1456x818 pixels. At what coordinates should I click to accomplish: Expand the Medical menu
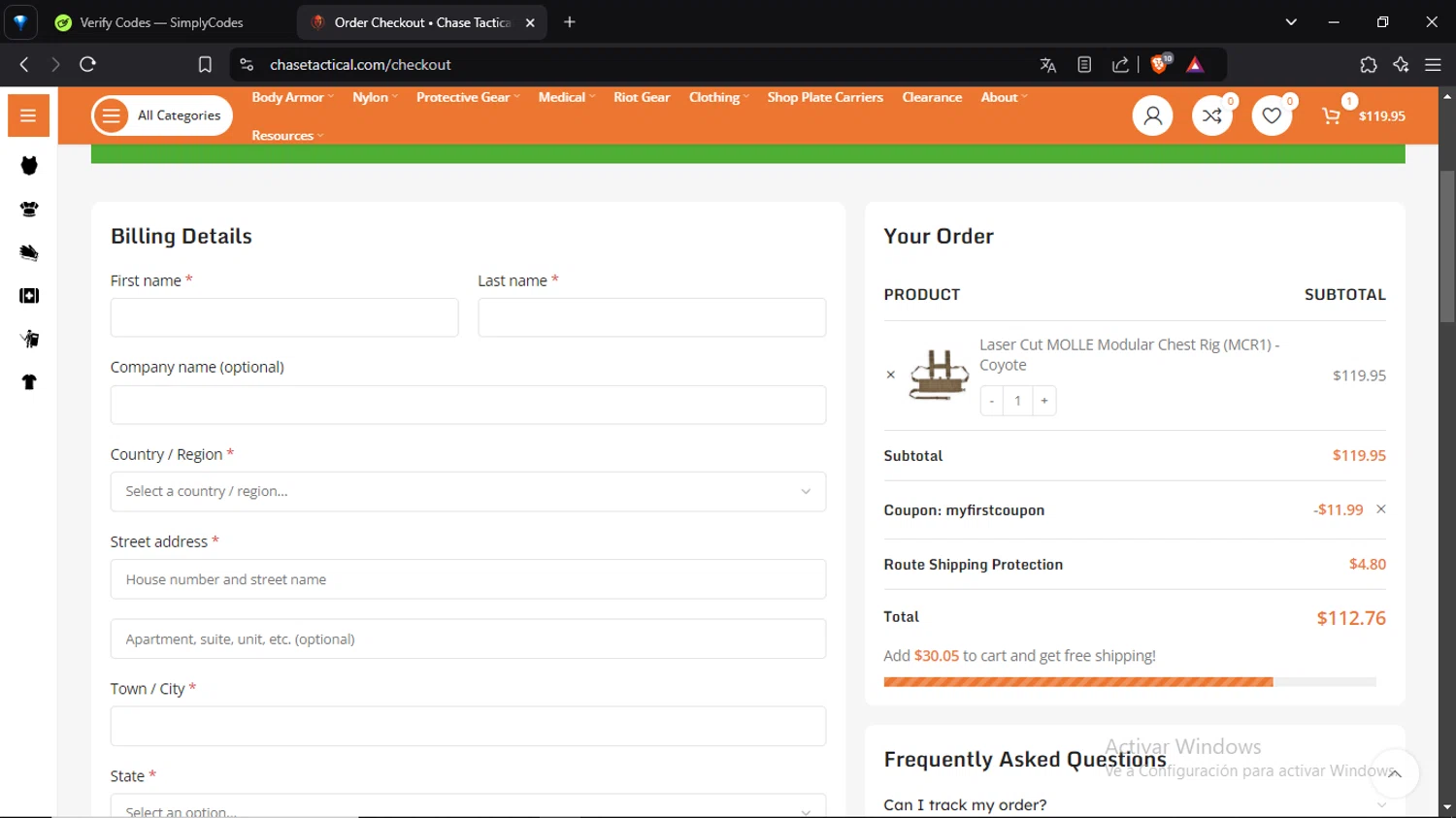coord(567,97)
